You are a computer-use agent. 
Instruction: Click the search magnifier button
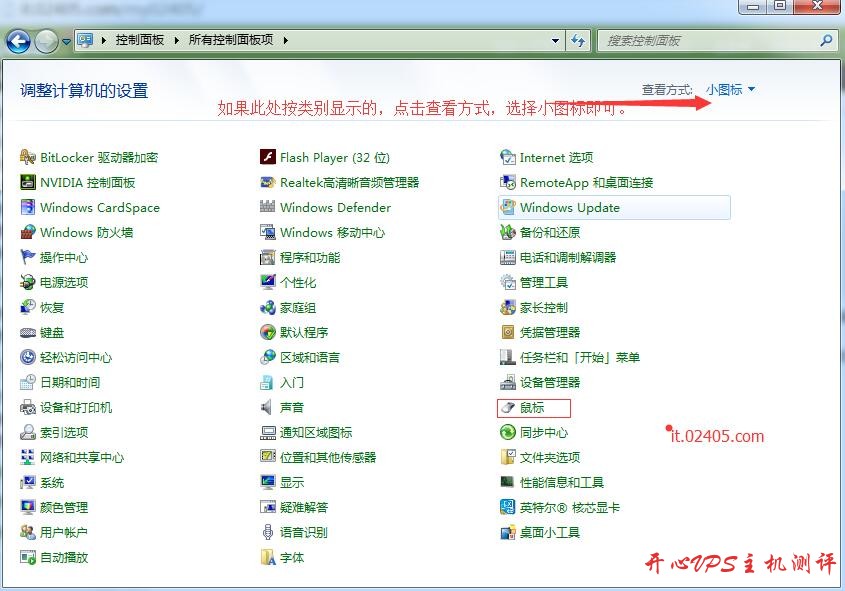pyautogui.click(x=826, y=40)
